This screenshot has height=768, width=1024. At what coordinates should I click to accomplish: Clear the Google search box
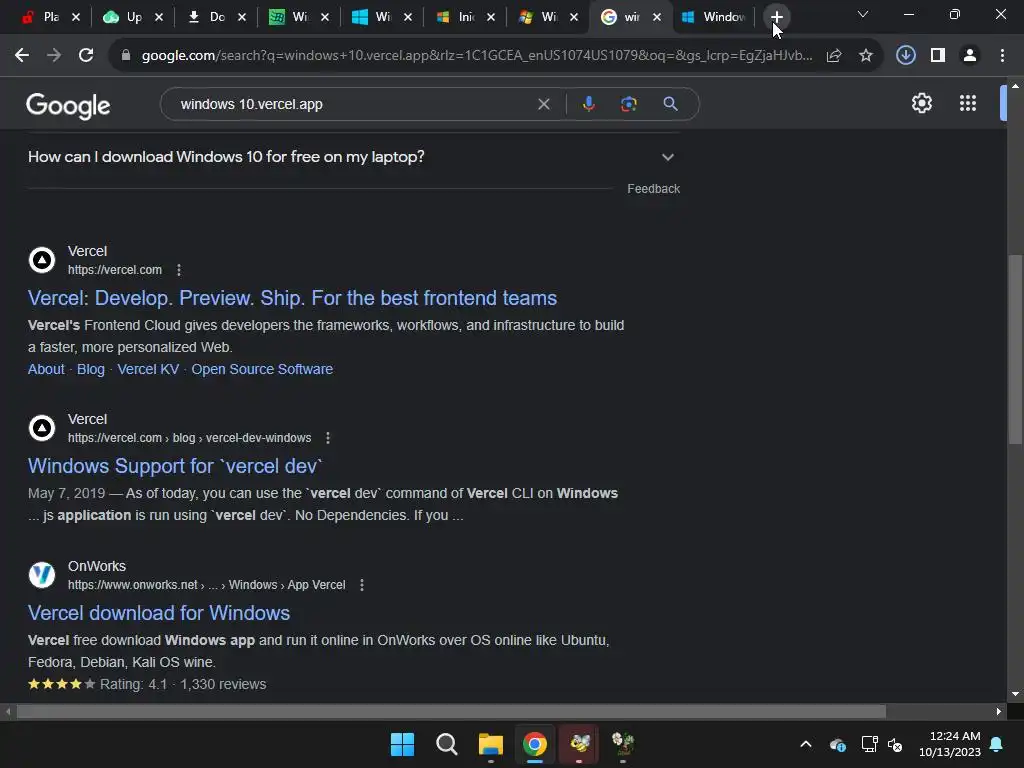click(543, 104)
